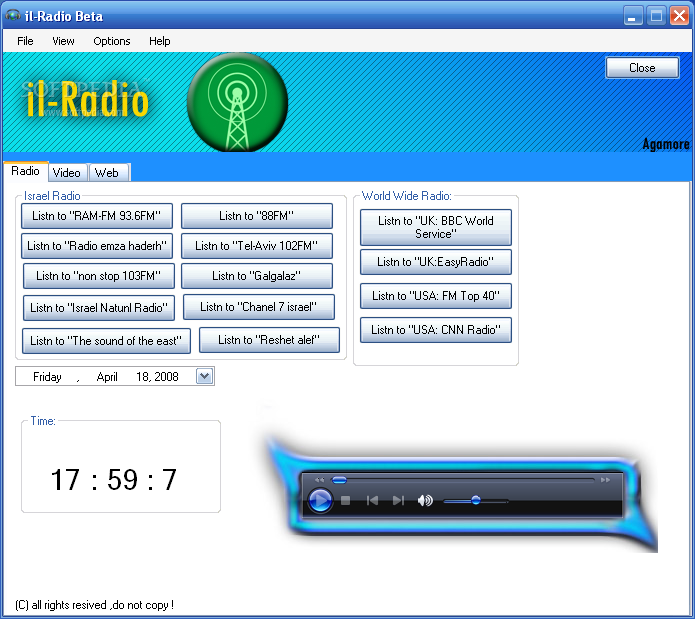Click the play button in media player
Viewport: 695px width, 619px height.
click(320, 501)
